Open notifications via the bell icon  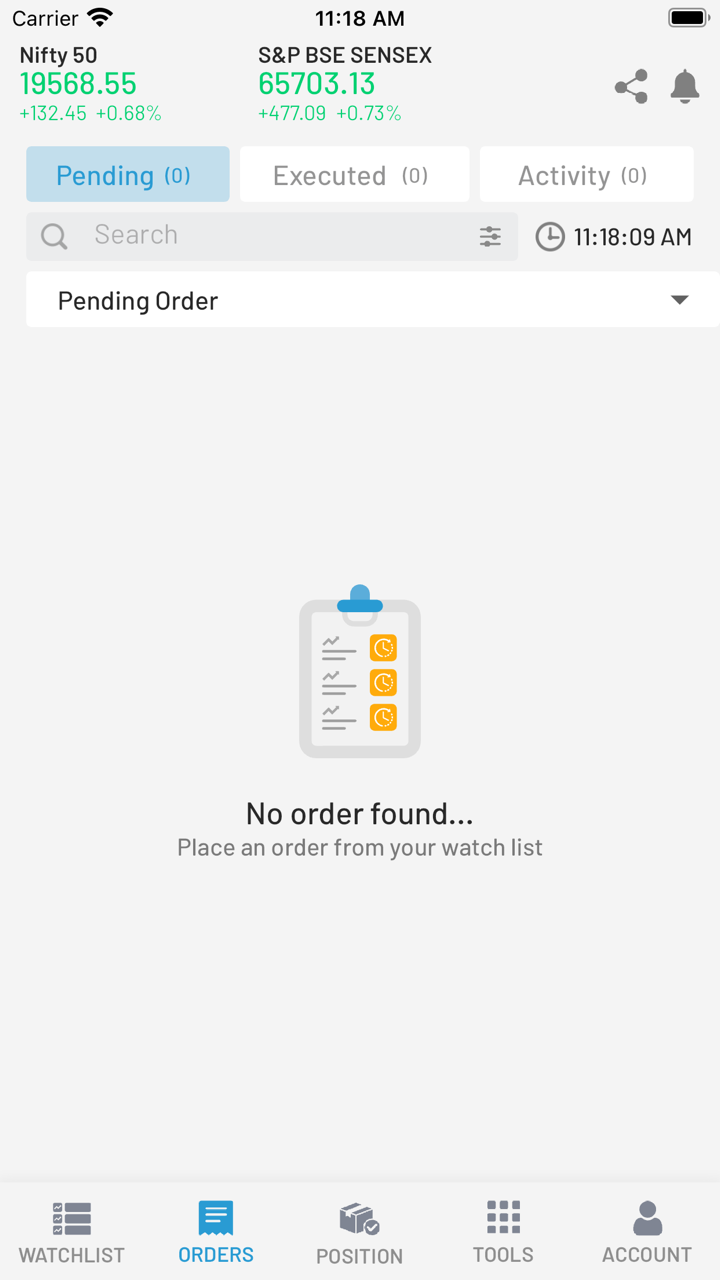[x=685, y=87]
